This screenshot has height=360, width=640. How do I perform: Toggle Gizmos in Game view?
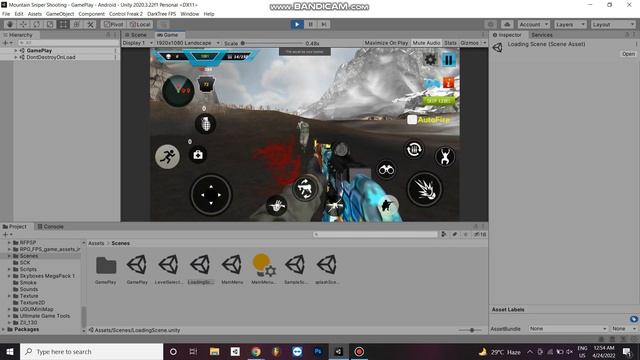click(x=469, y=43)
